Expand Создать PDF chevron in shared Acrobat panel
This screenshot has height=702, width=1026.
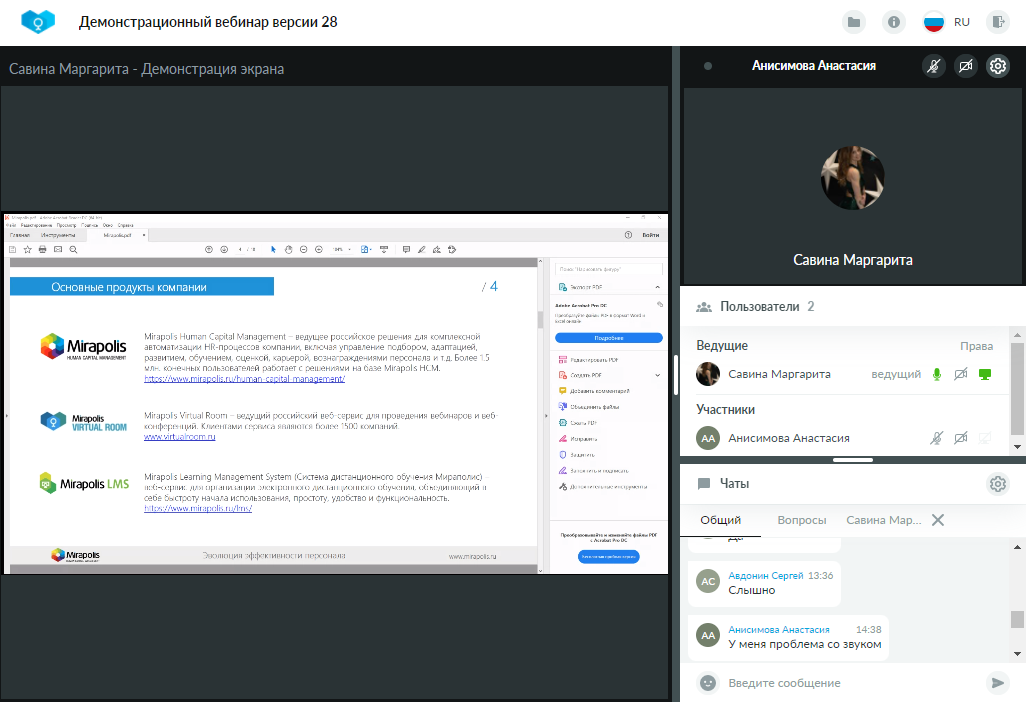click(x=658, y=376)
